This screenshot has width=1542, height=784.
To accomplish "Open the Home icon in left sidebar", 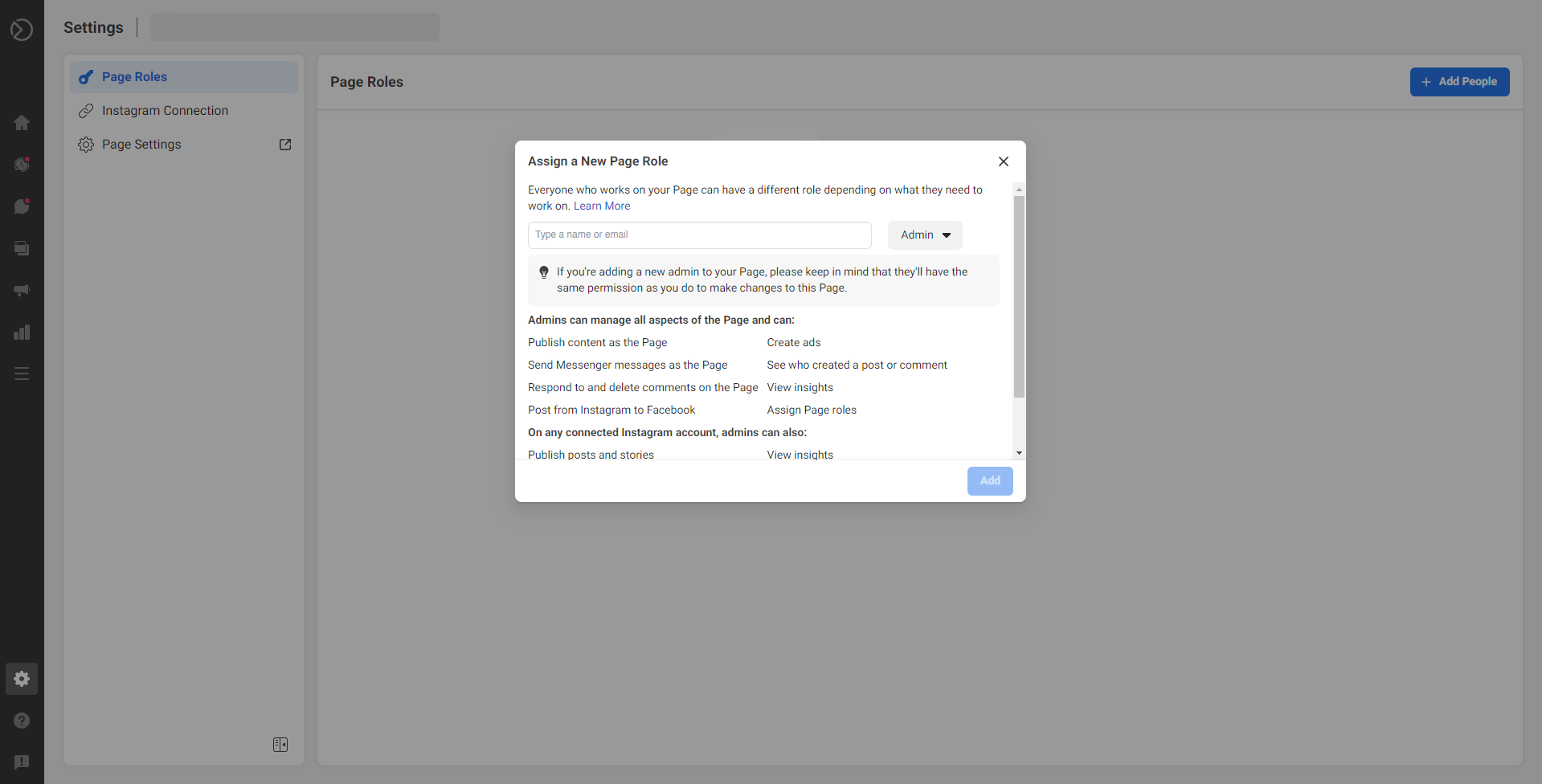I will click(x=22, y=123).
